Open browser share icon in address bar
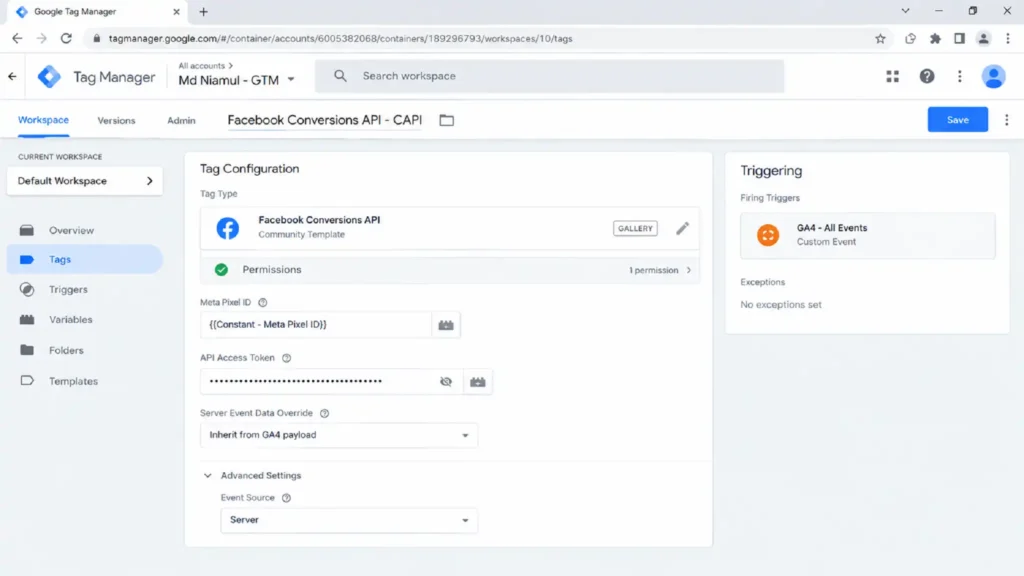Image resolution: width=1024 pixels, height=576 pixels. (x=910, y=39)
